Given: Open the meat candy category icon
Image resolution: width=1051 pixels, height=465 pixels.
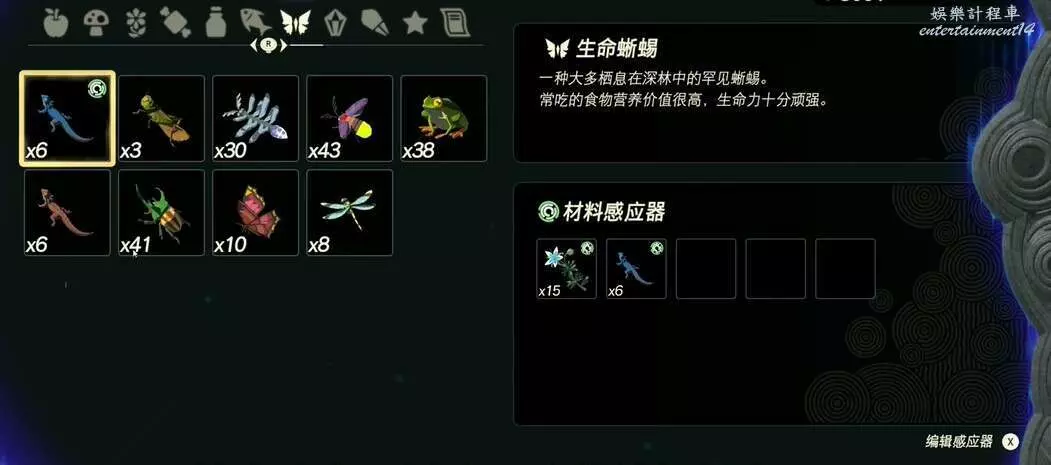Looking at the screenshot, I should [x=176, y=23].
